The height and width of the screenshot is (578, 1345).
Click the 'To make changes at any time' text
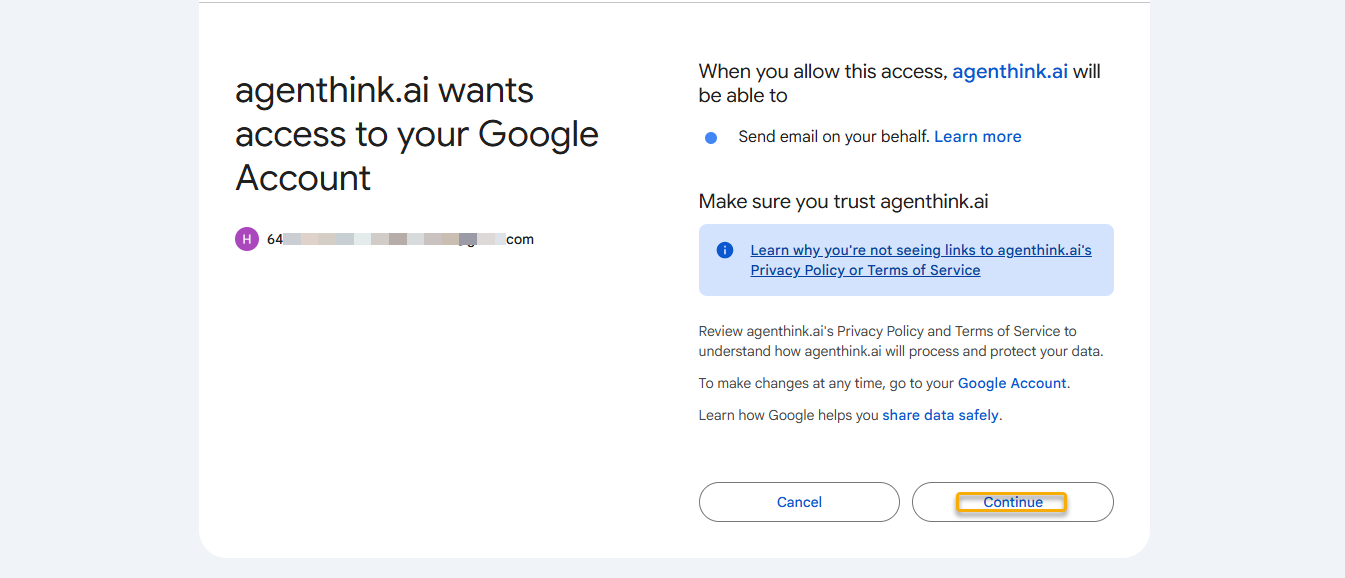pos(826,383)
